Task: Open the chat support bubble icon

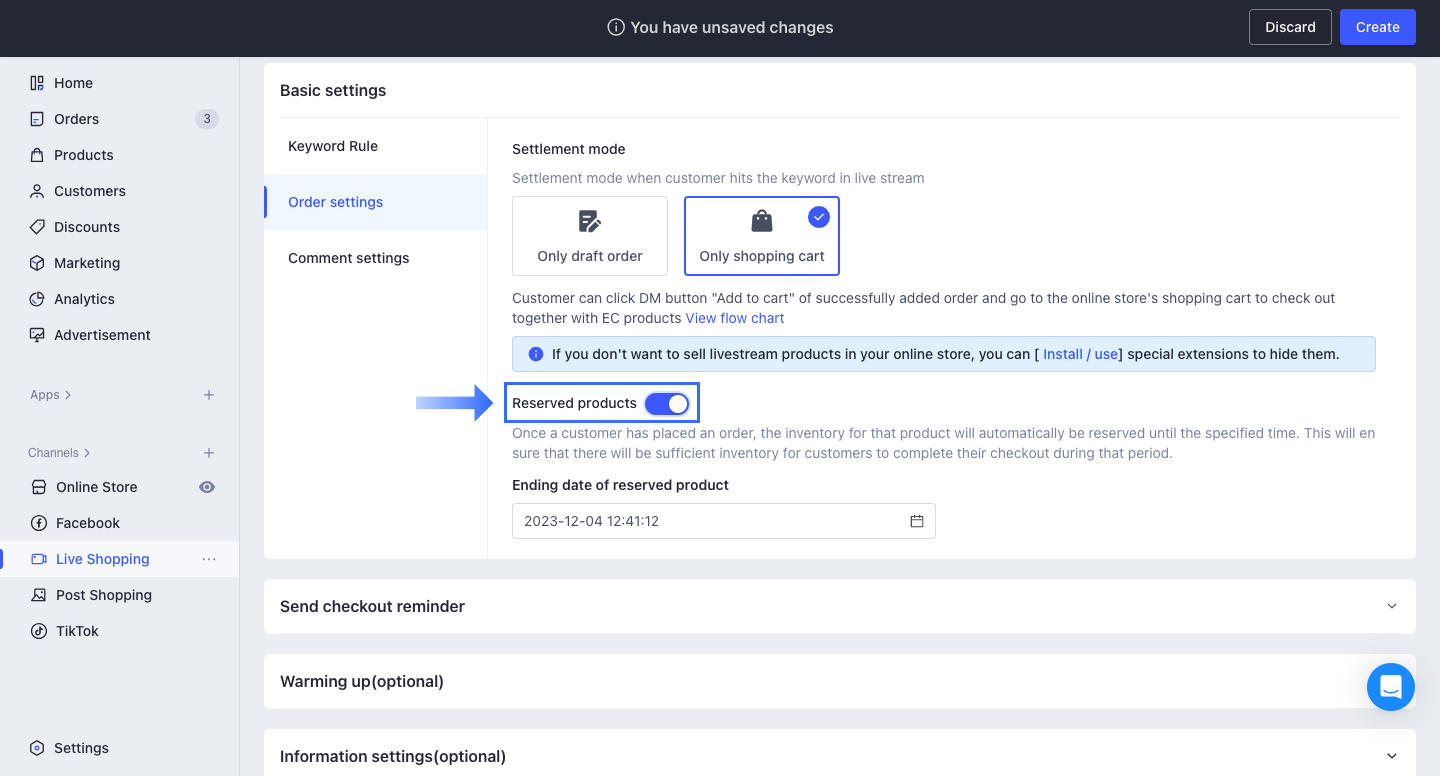Action: pyautogui.click(x=1390, y=687)
